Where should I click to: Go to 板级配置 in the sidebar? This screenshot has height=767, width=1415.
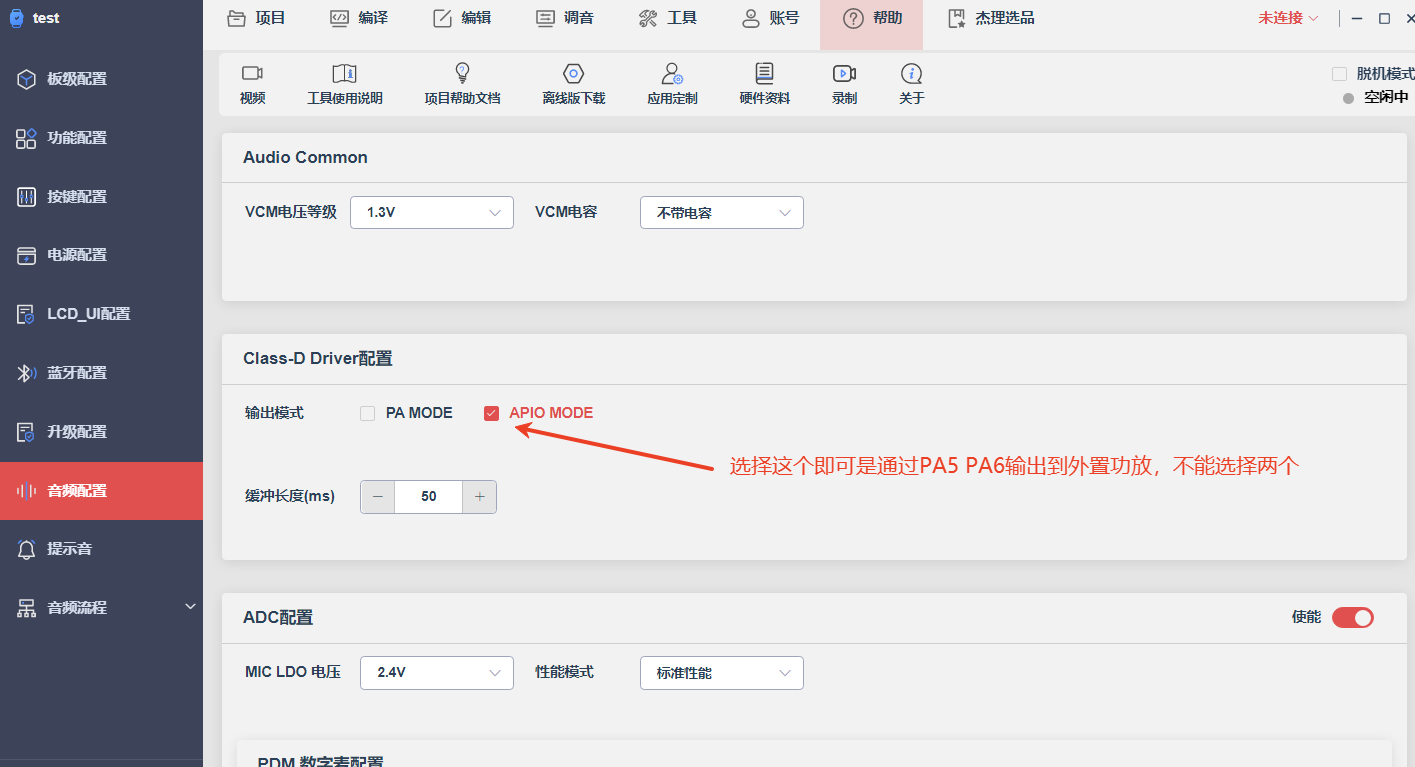click(x=101, y=79)
